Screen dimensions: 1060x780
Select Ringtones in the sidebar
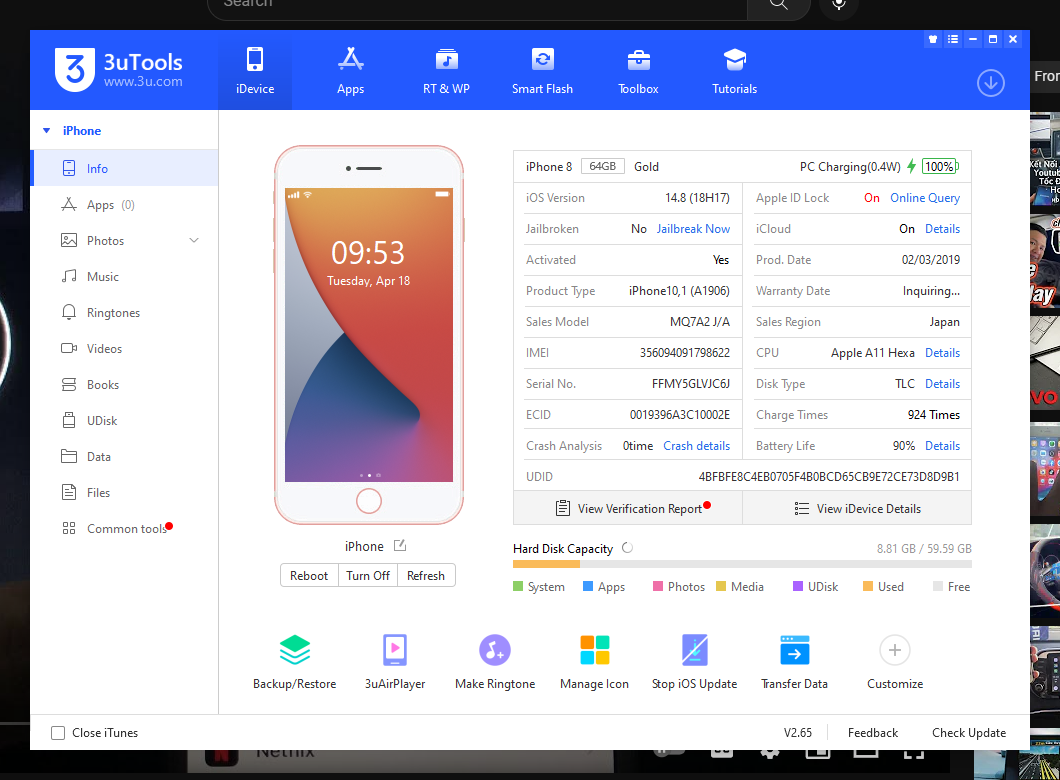(x=113, y=313)
